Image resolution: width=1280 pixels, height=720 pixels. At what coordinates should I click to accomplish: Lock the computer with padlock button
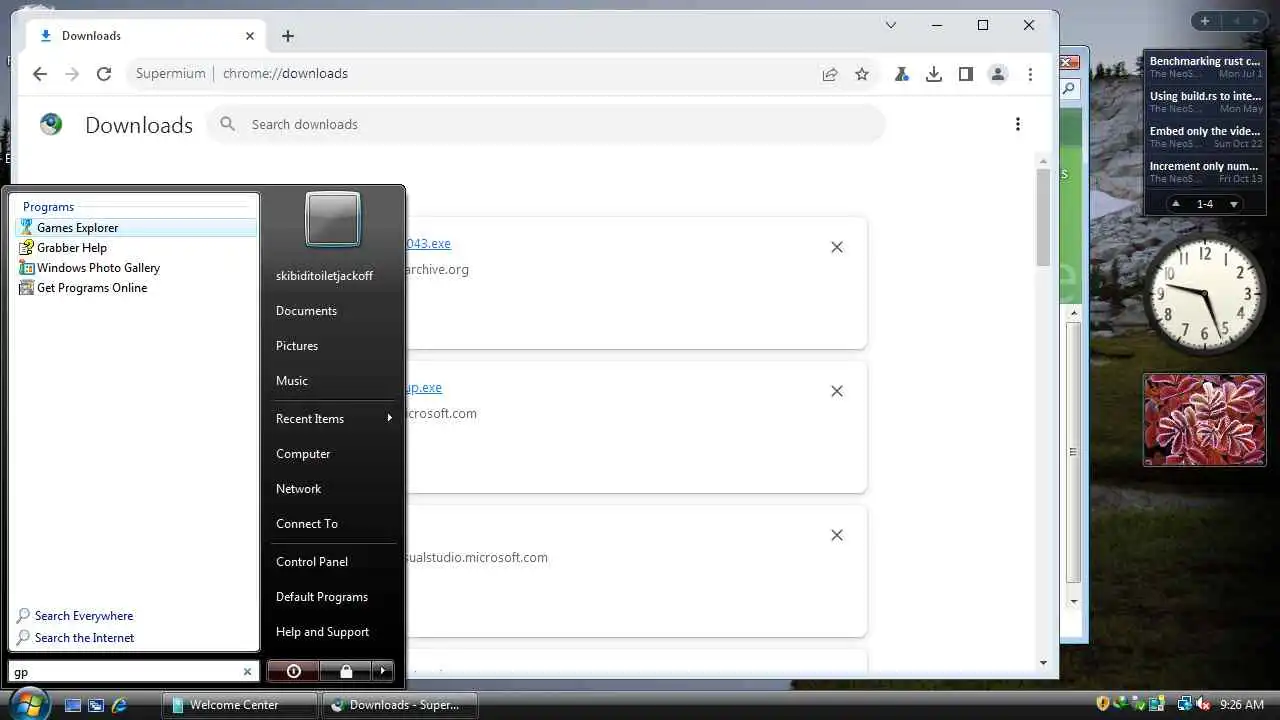[x=346, y=671]
